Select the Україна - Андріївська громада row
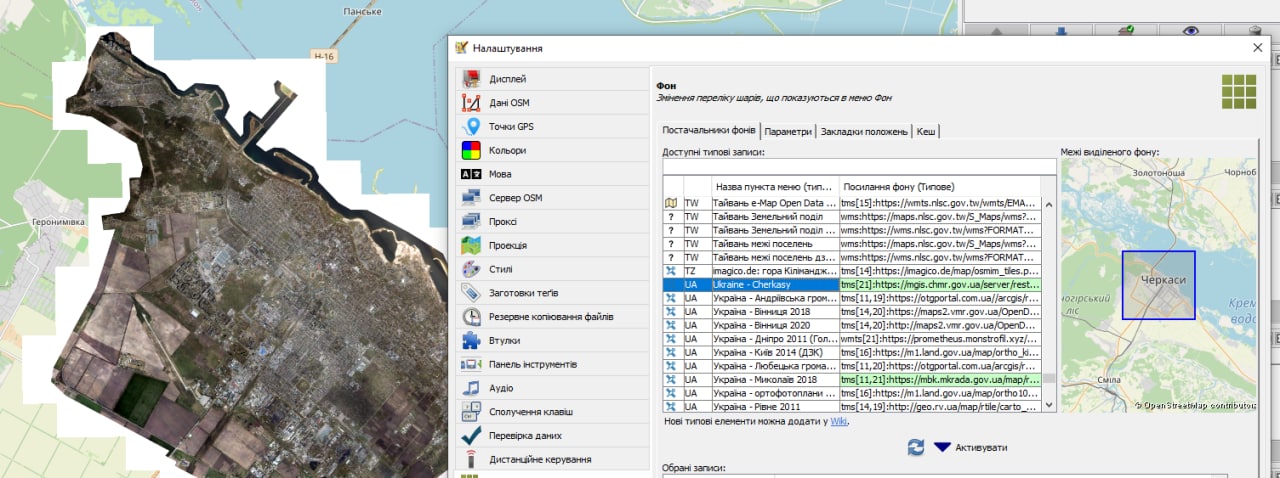 pos(852,298)
